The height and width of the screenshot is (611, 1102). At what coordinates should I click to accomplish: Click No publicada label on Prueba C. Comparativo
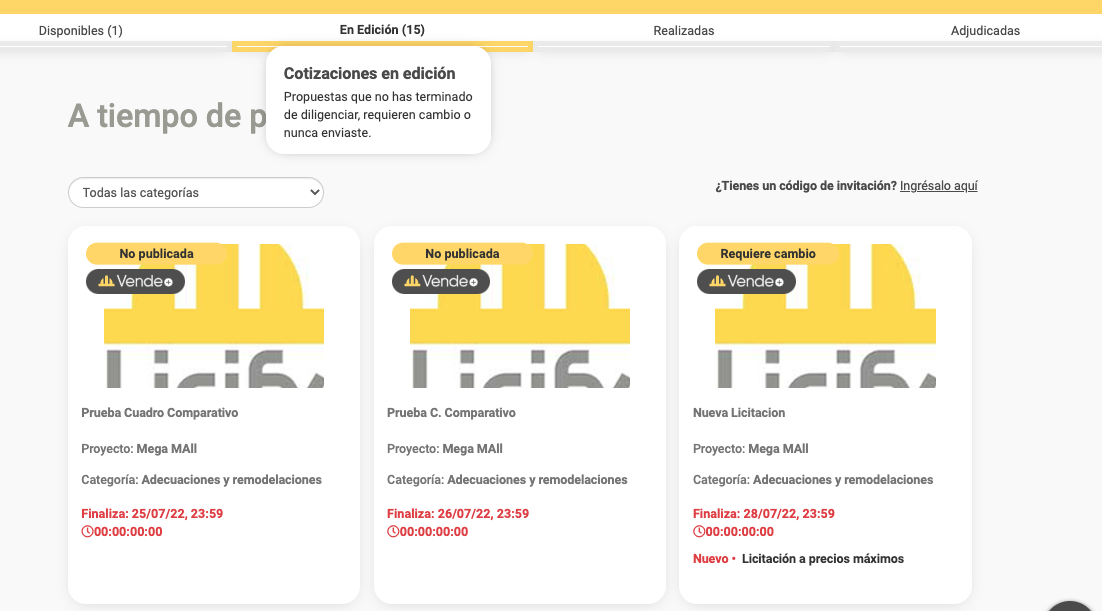click(462, 254)
